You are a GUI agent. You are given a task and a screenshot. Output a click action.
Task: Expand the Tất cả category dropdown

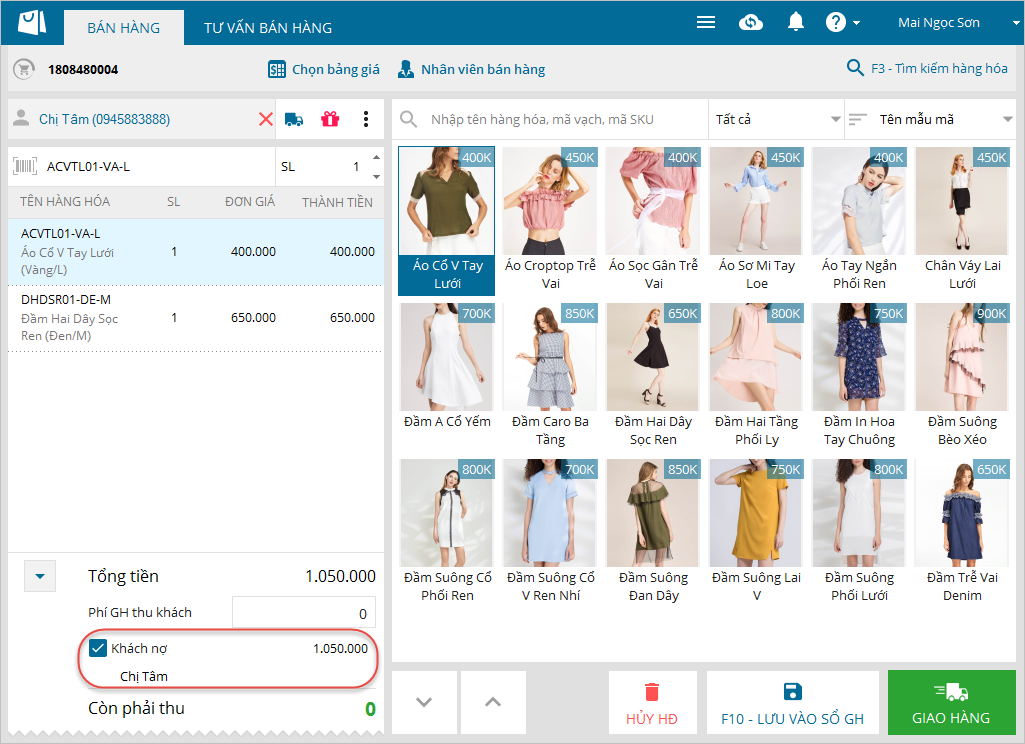[x=776, y=119]
